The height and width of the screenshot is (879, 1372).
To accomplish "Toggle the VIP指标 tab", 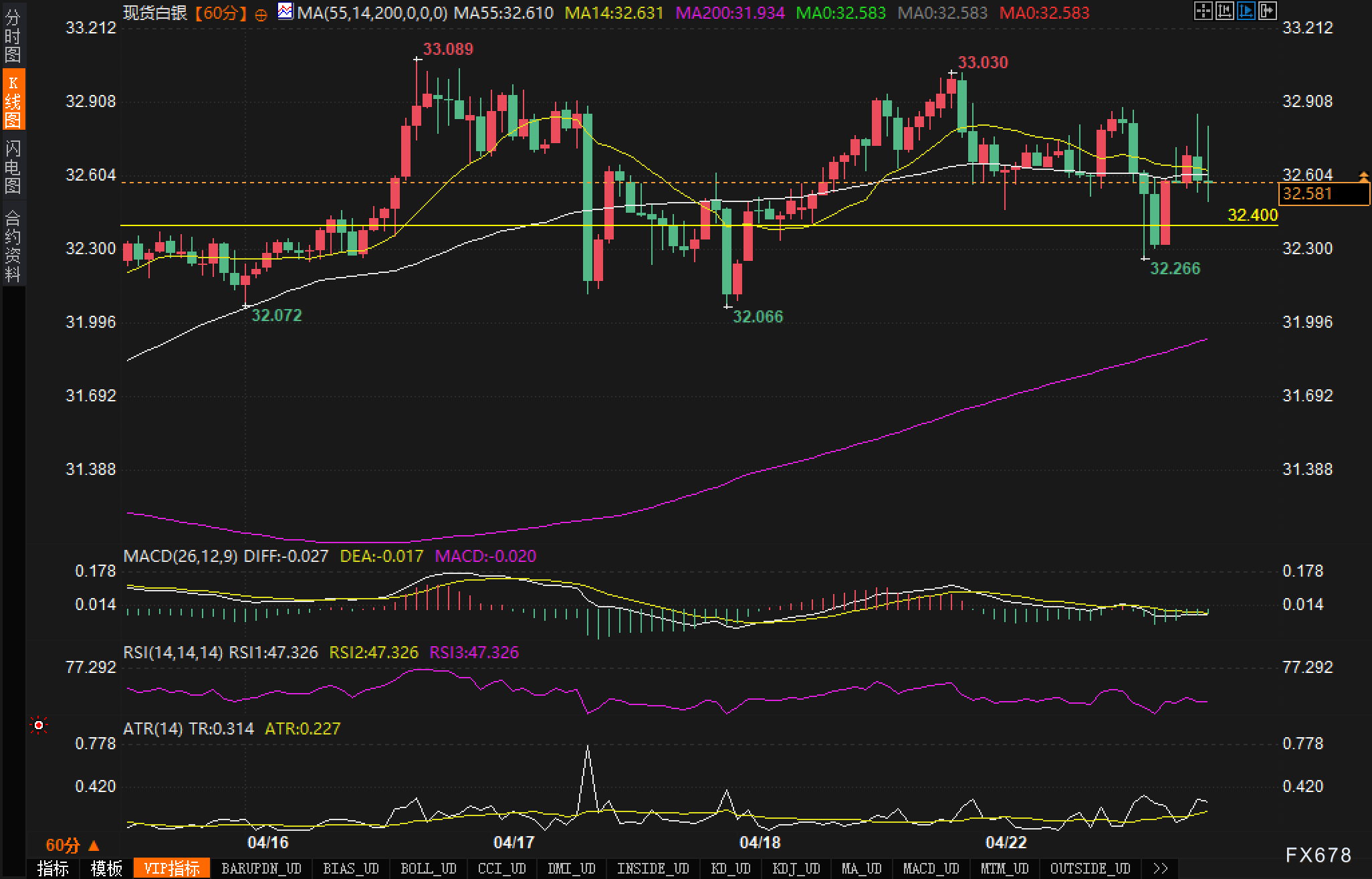I will click(x=172, y=868).
